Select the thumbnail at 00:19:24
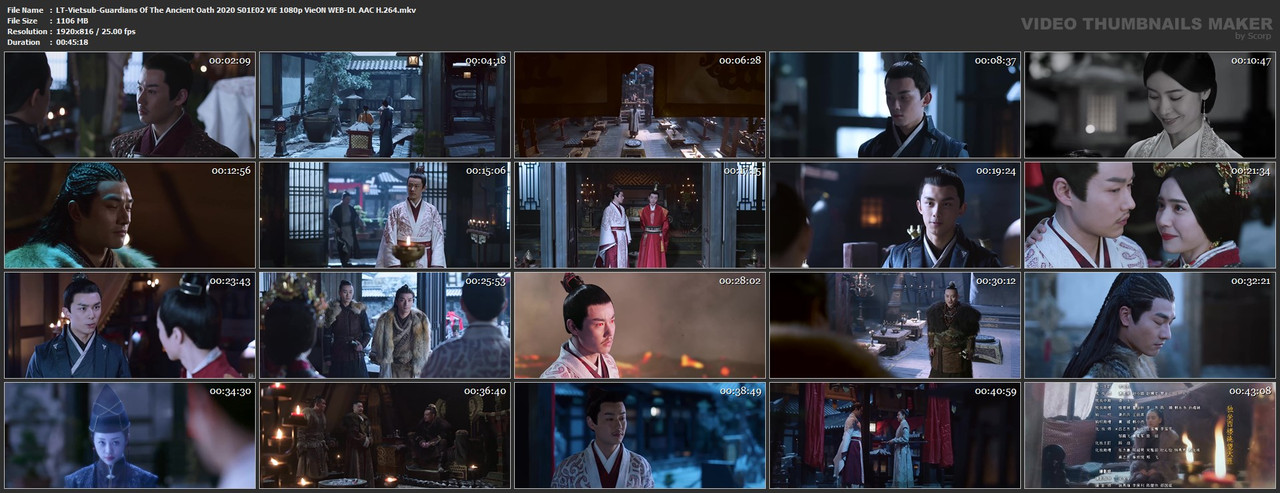Image resolution: width=1280 pixels, height=493 pixels. tap(895, 215)
